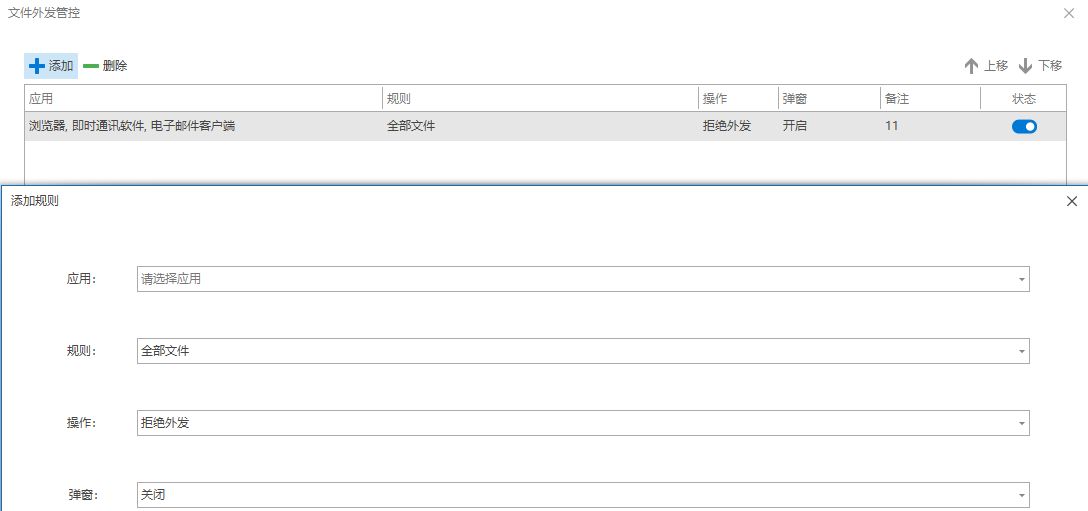The height and width of the screenshot is (511, 1088).
Task: Click the Move Down arrow icon
Action: 1025,66
